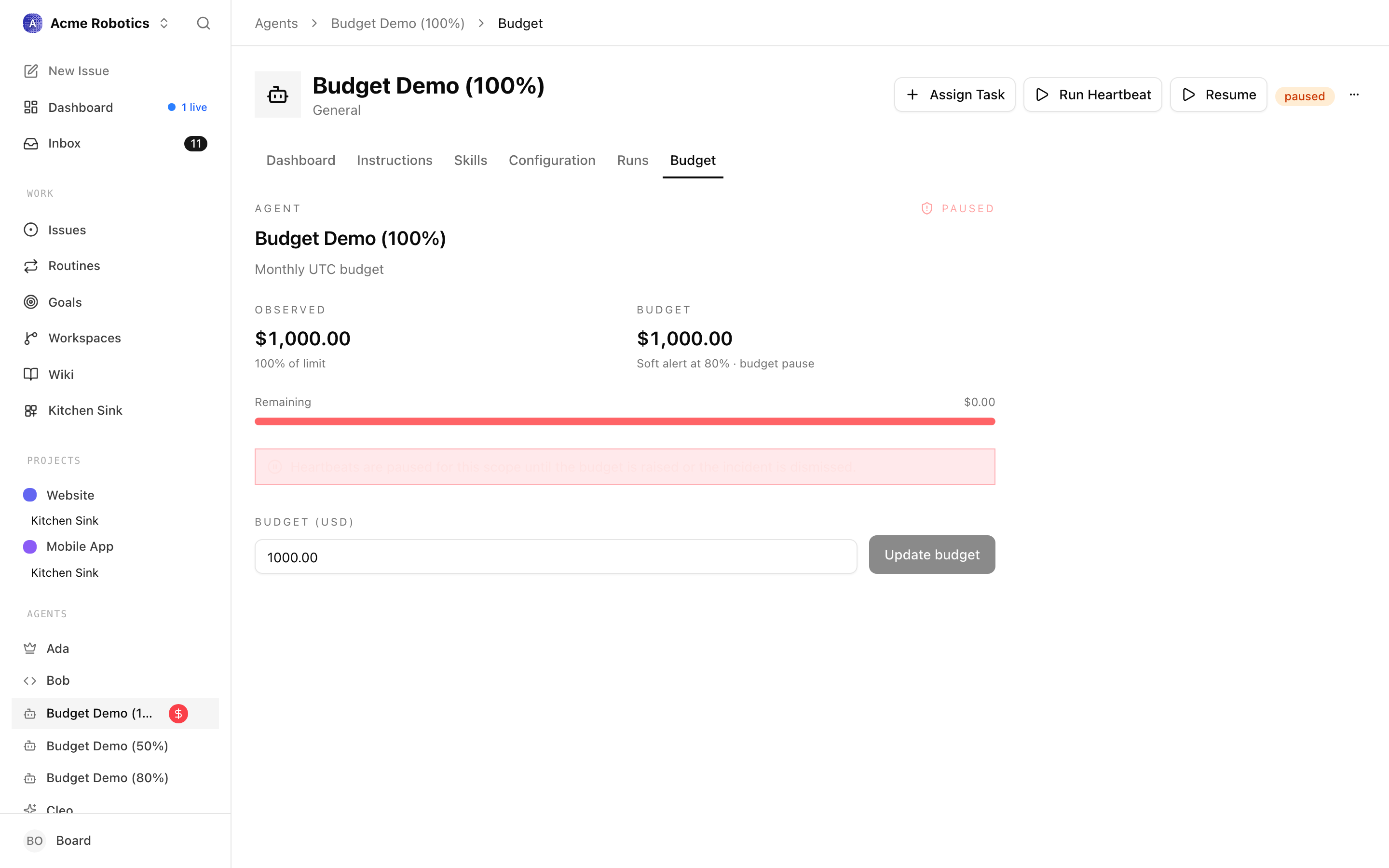
Task: Open Kitchen Sink under Website project
Action: (x=64, y=521)
